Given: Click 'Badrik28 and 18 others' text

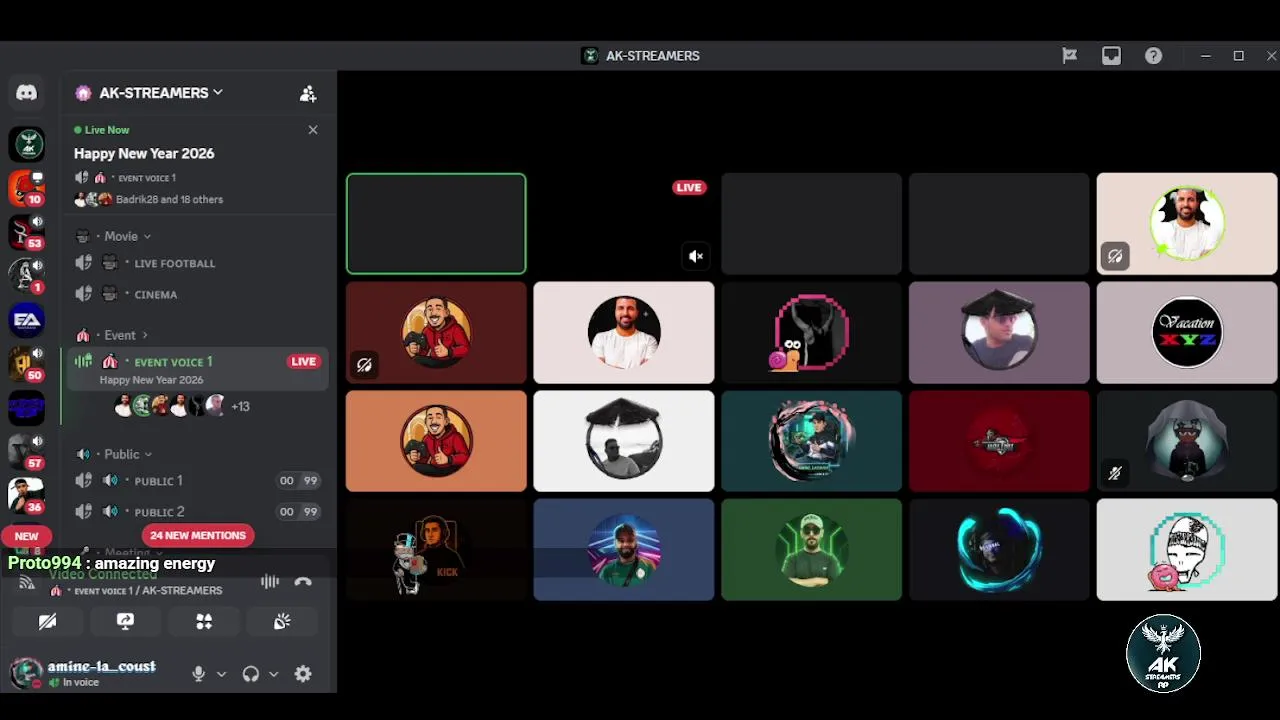Looking at the screenshot, I should 169,199.
